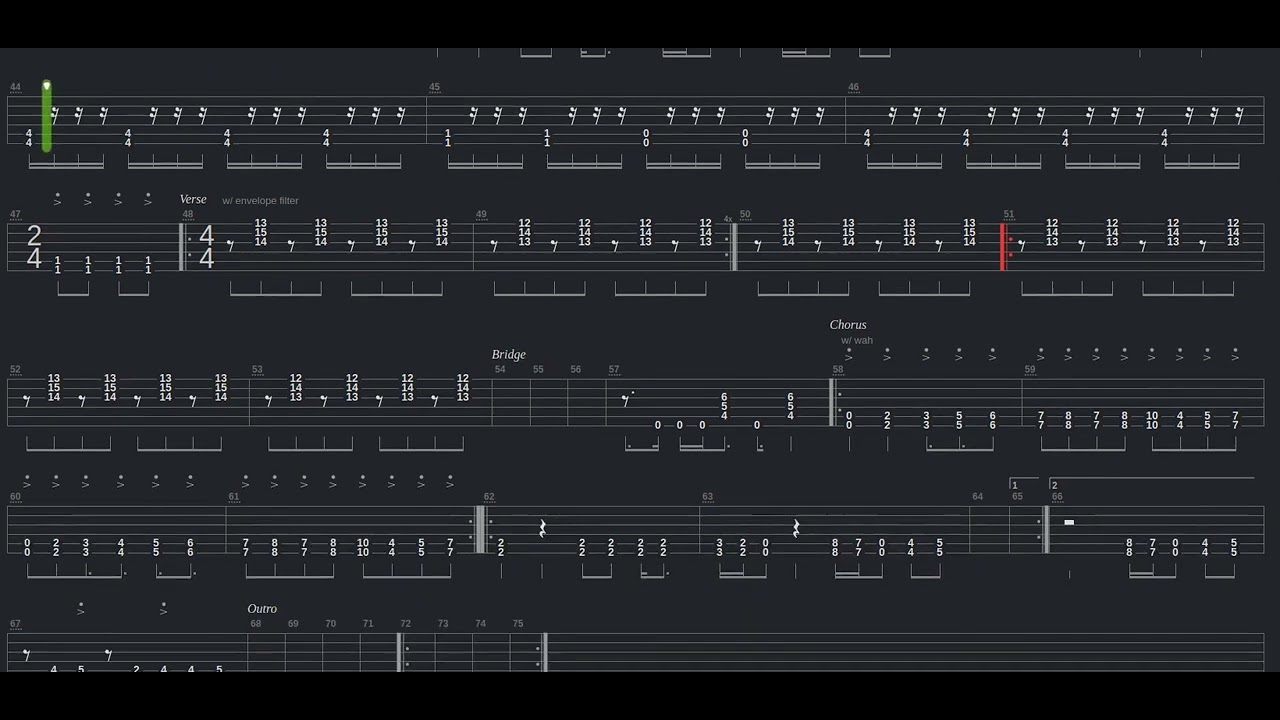
Task: Click measure number 60
Action: click(15, 496)
